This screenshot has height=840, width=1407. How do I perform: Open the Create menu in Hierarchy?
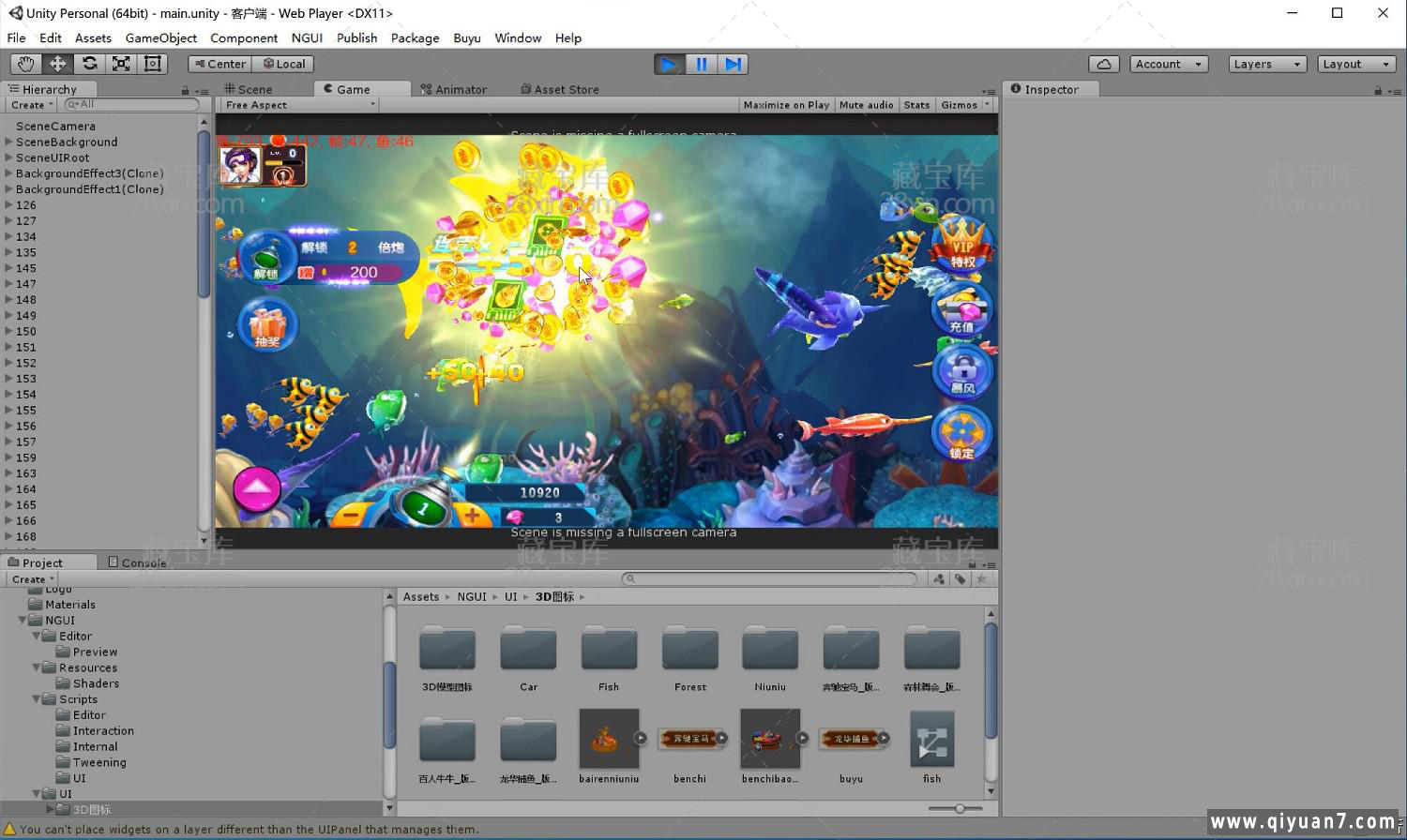click(30, 104)
